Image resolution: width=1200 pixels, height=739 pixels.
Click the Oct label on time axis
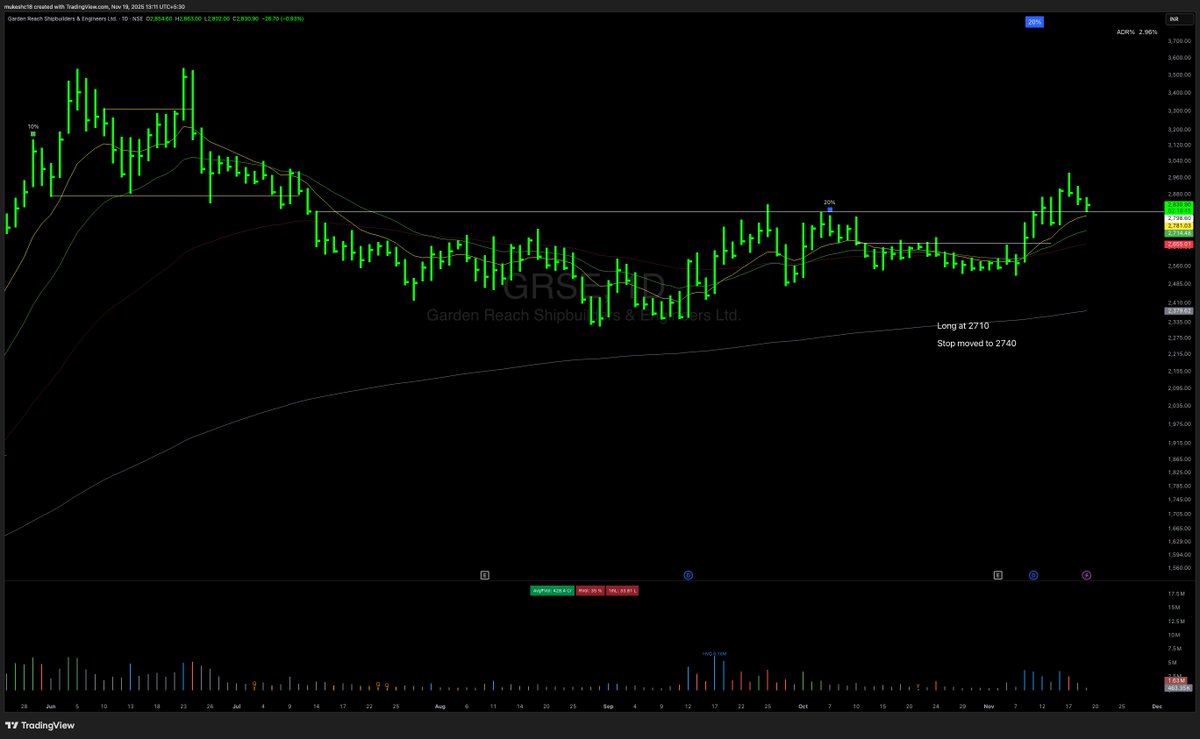click(803, 705)
